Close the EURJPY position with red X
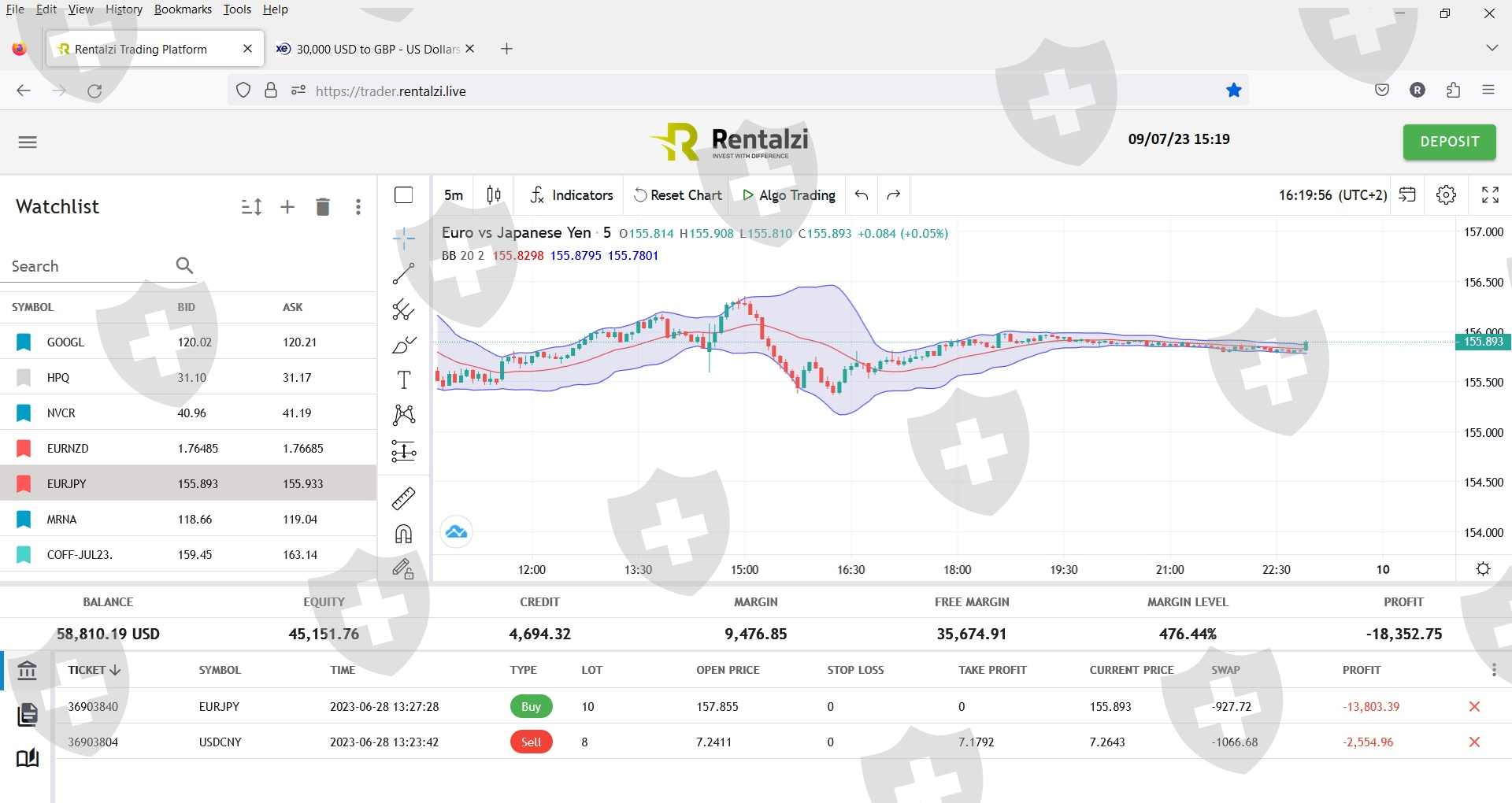The height and width of the screenshot is (803, 1512). pyautogui.click(x=1474, y=706)
